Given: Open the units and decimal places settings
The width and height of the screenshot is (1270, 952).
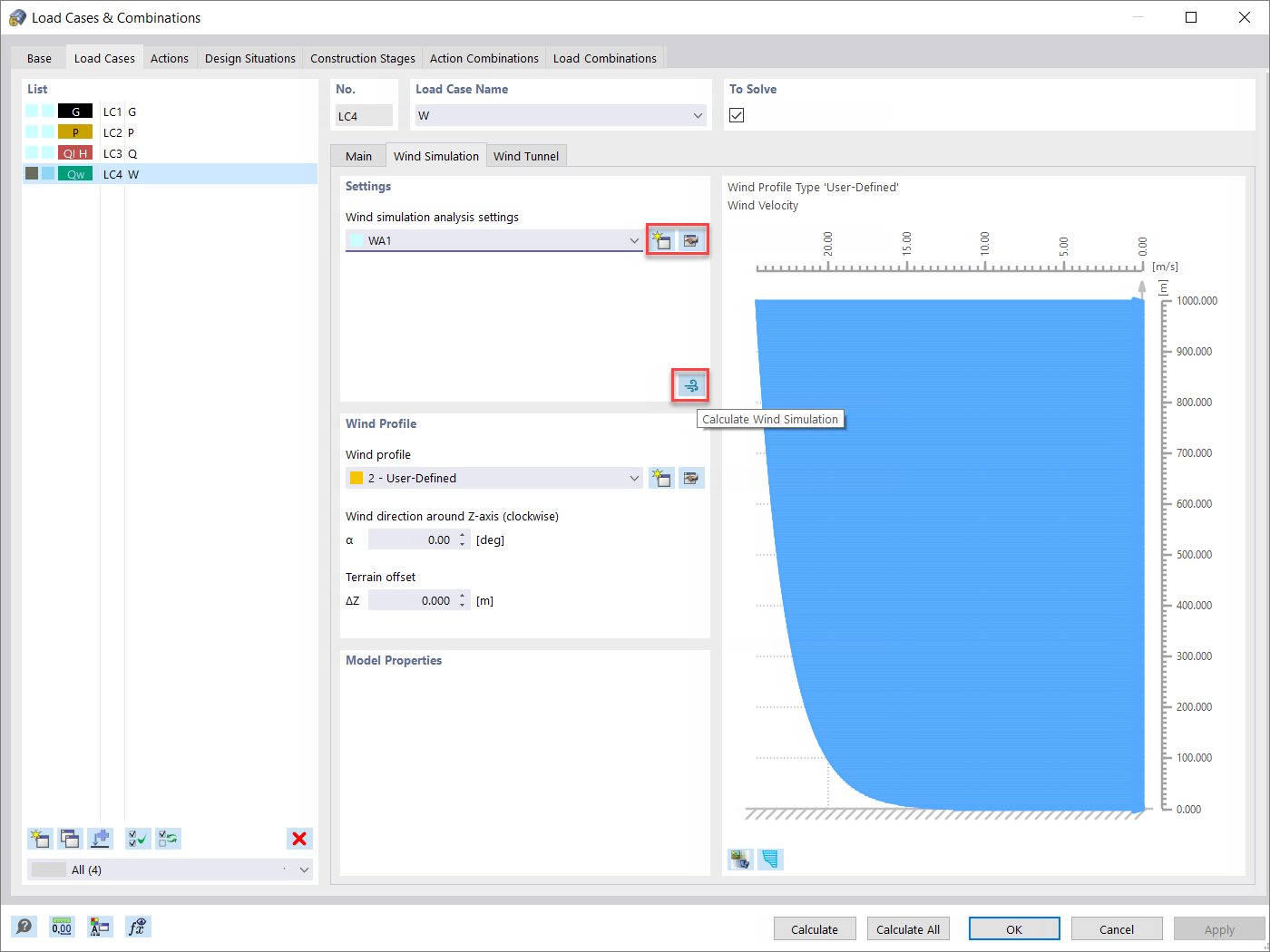Looking at the screenshot, I should click(x=62, y=927).
